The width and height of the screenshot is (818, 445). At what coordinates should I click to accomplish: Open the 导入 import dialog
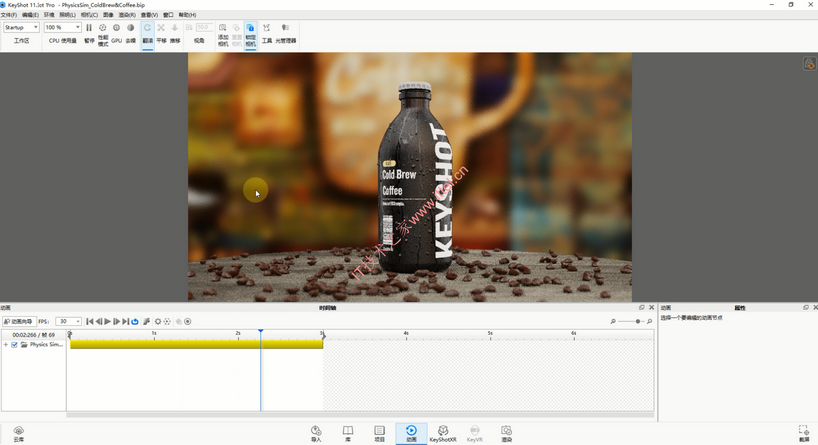316,432
